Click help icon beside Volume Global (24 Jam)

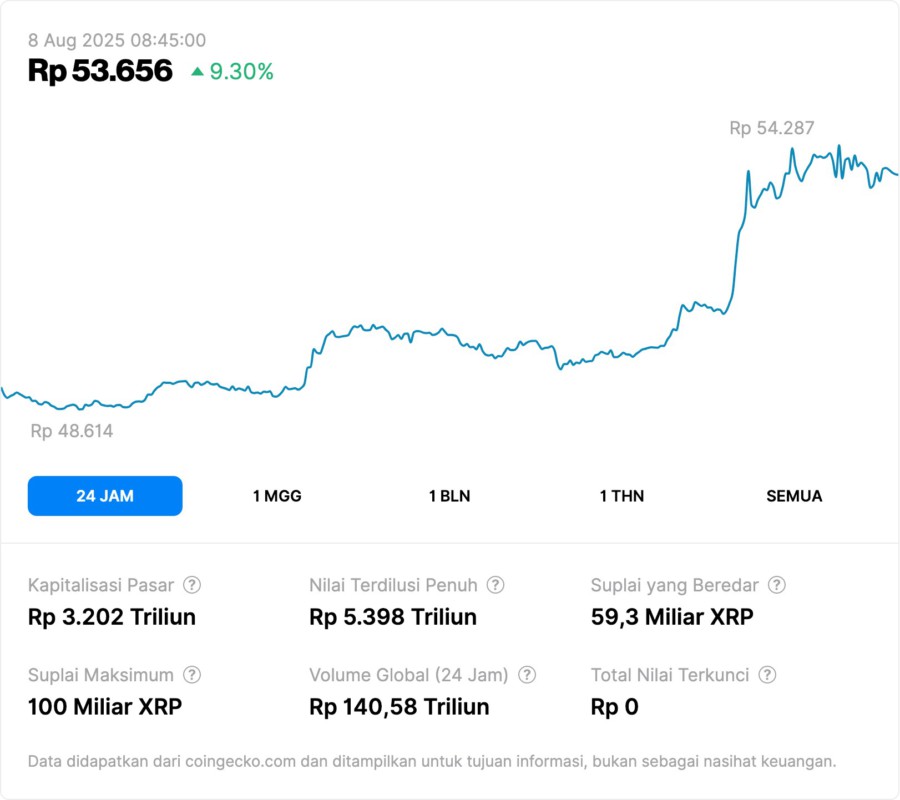tap(527, 675)
